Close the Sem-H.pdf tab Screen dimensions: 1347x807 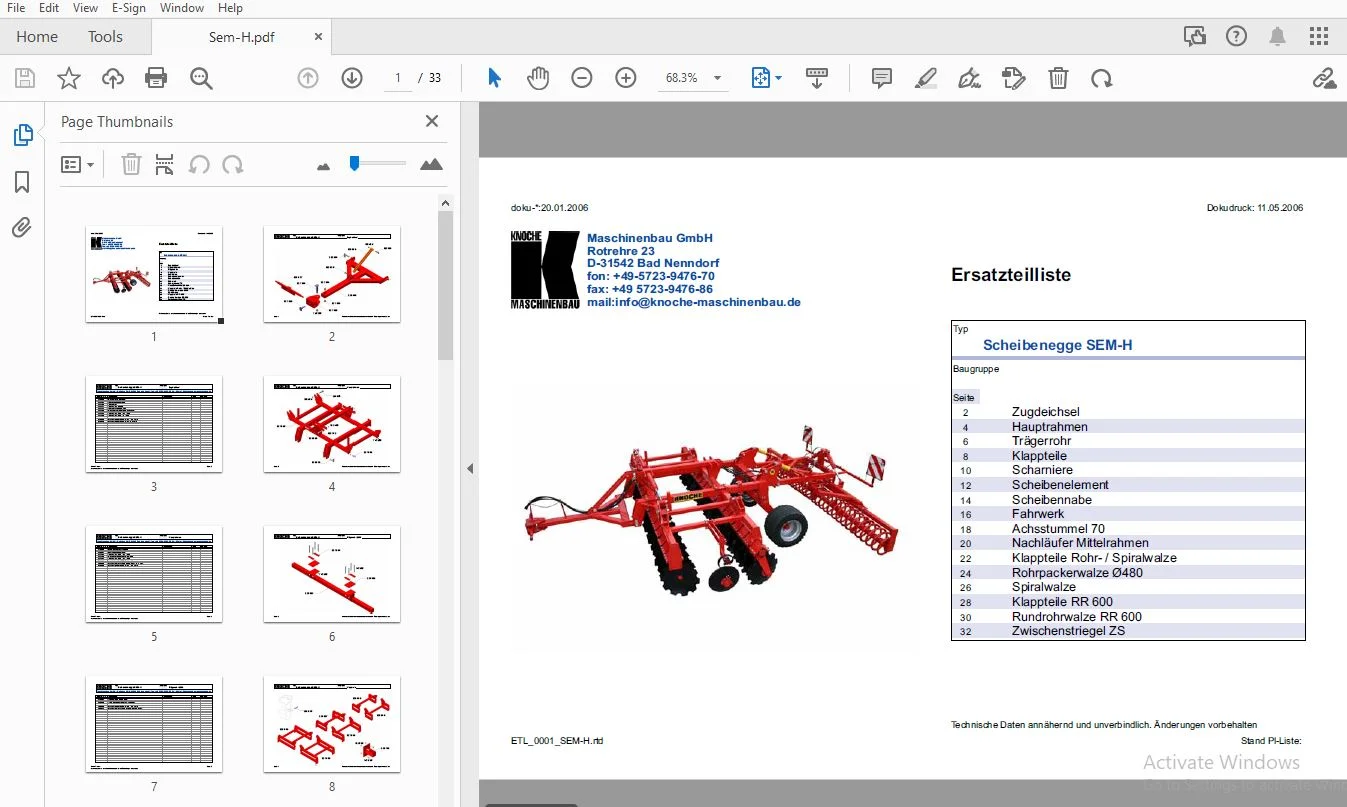(318, 37)
